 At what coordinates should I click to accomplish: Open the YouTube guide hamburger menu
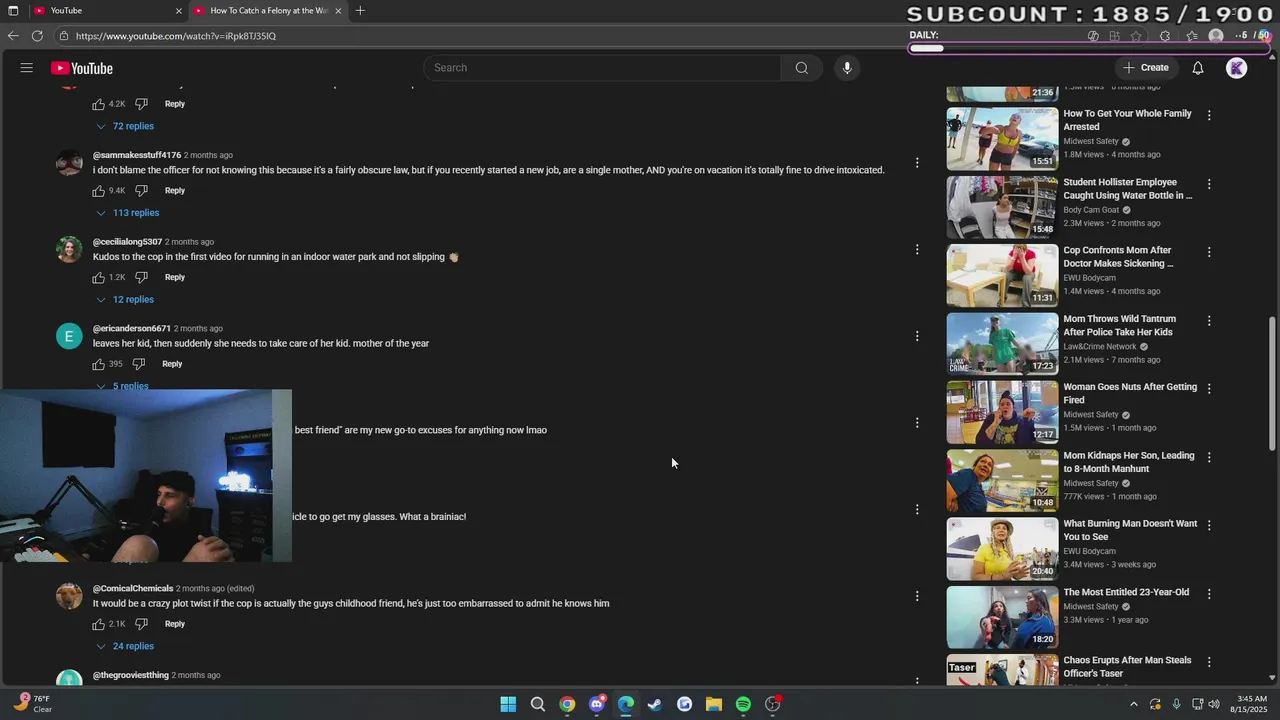pyautogui.click(x=27, y=68)
